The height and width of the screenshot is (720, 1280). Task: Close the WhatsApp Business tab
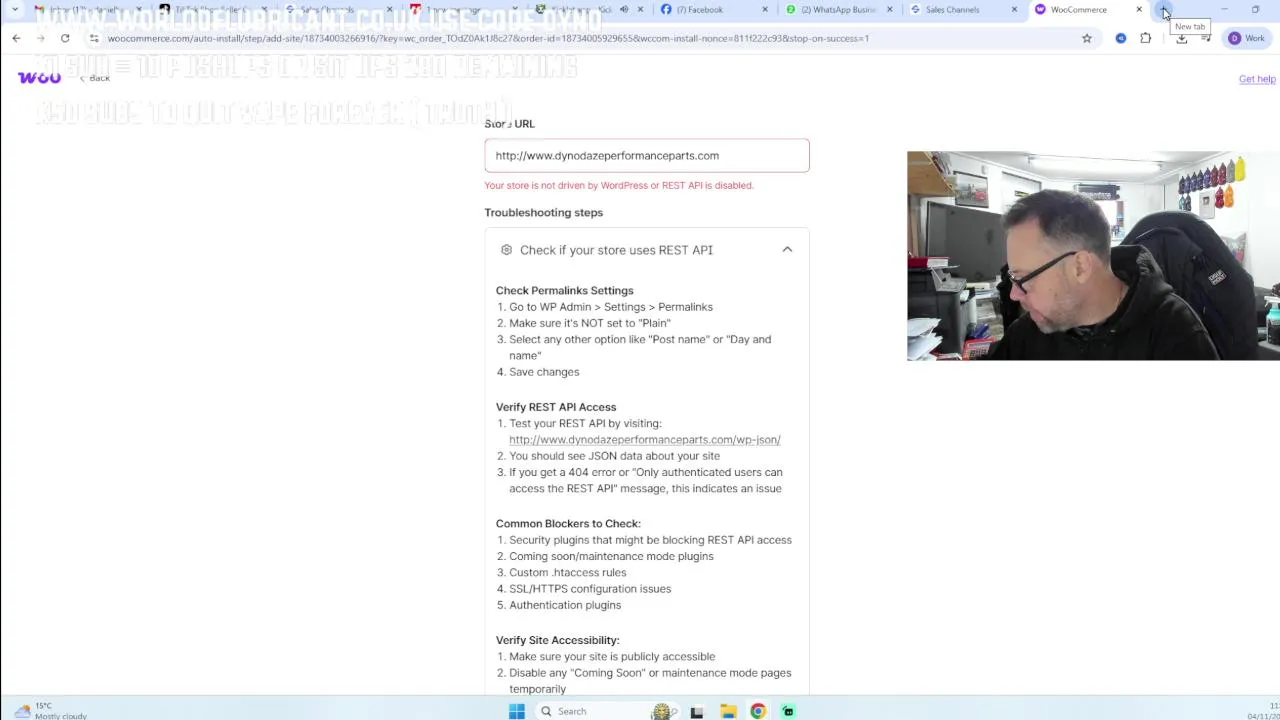coord(889,10)
